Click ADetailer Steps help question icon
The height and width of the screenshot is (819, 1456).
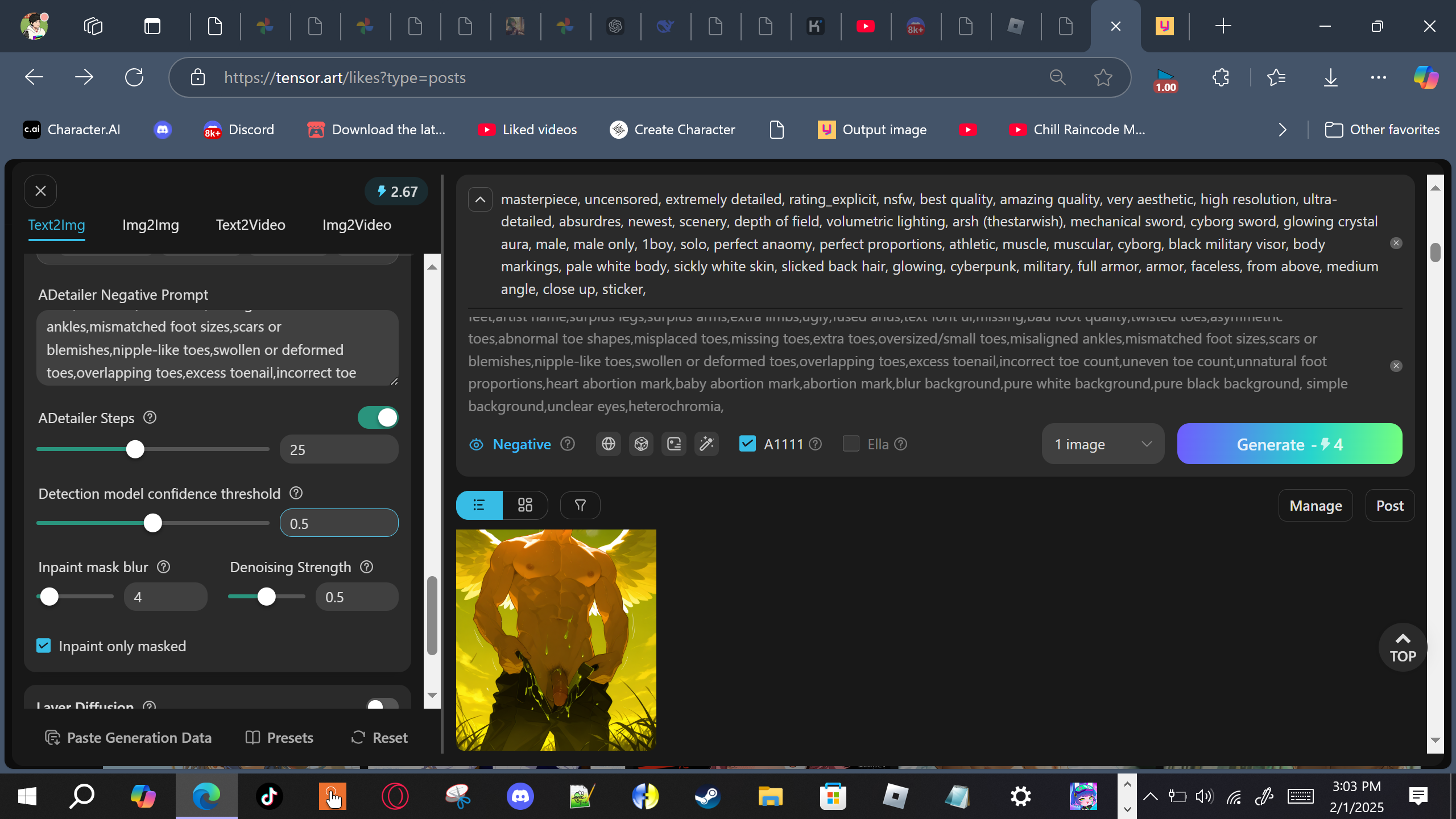[x=150, y=417]
